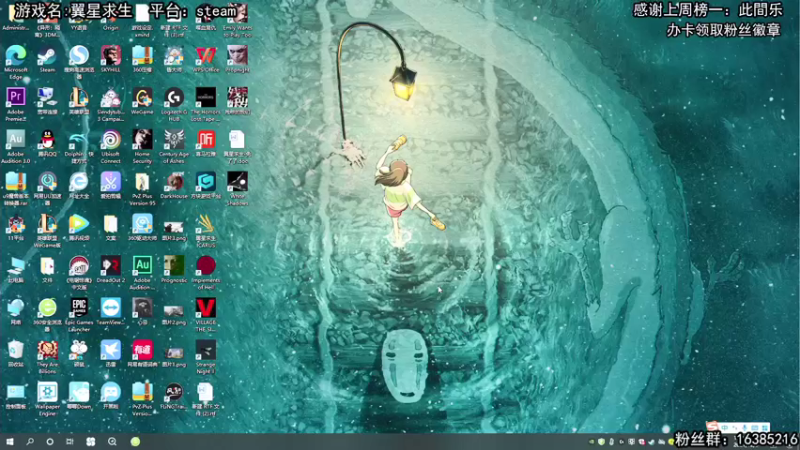Launch the WeGame desktop shortcut
This screenshot has height=450, width=800.
(142, 97)
